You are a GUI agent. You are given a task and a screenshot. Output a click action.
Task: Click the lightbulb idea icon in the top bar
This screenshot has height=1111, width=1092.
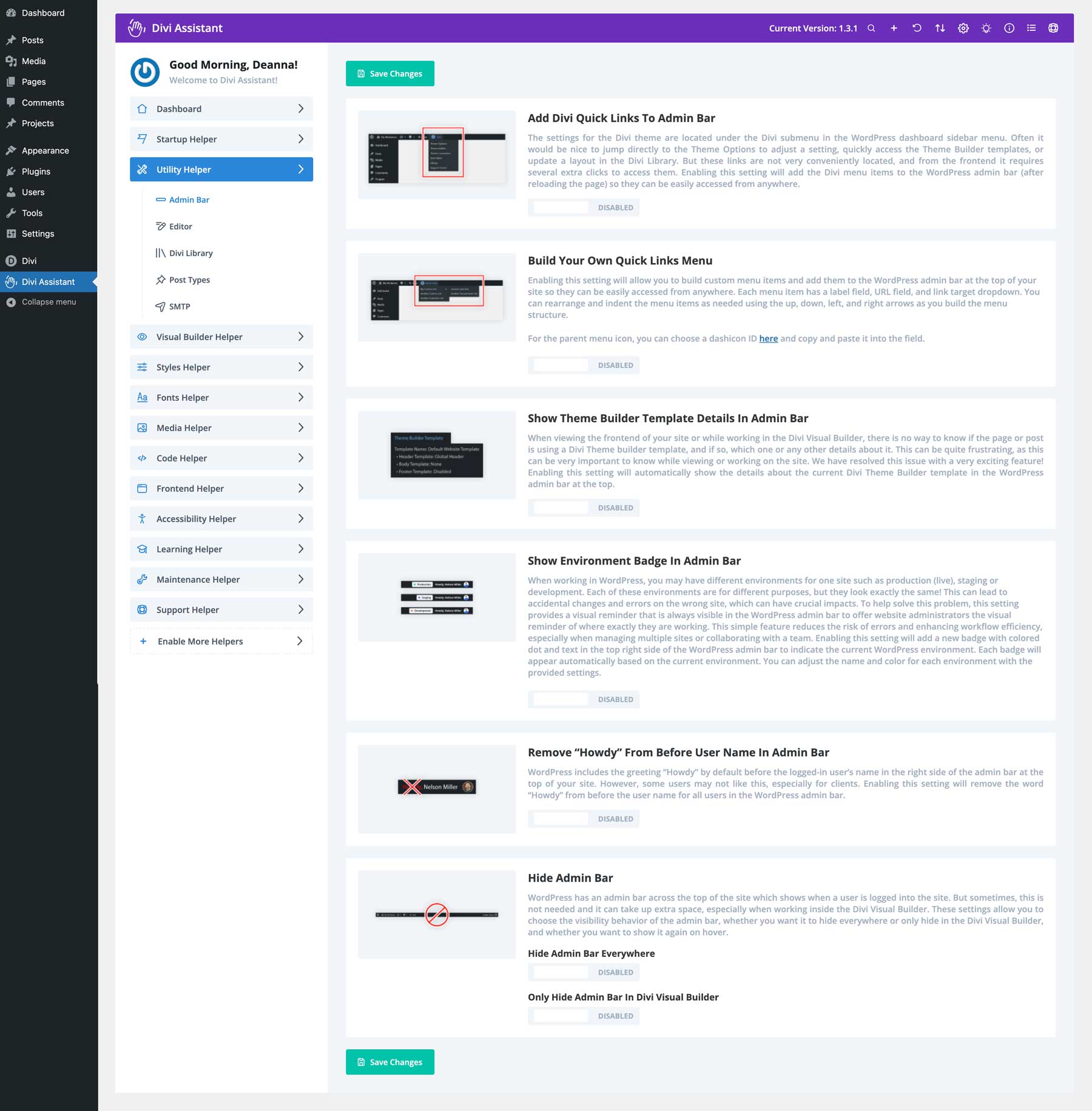point(986,28)
